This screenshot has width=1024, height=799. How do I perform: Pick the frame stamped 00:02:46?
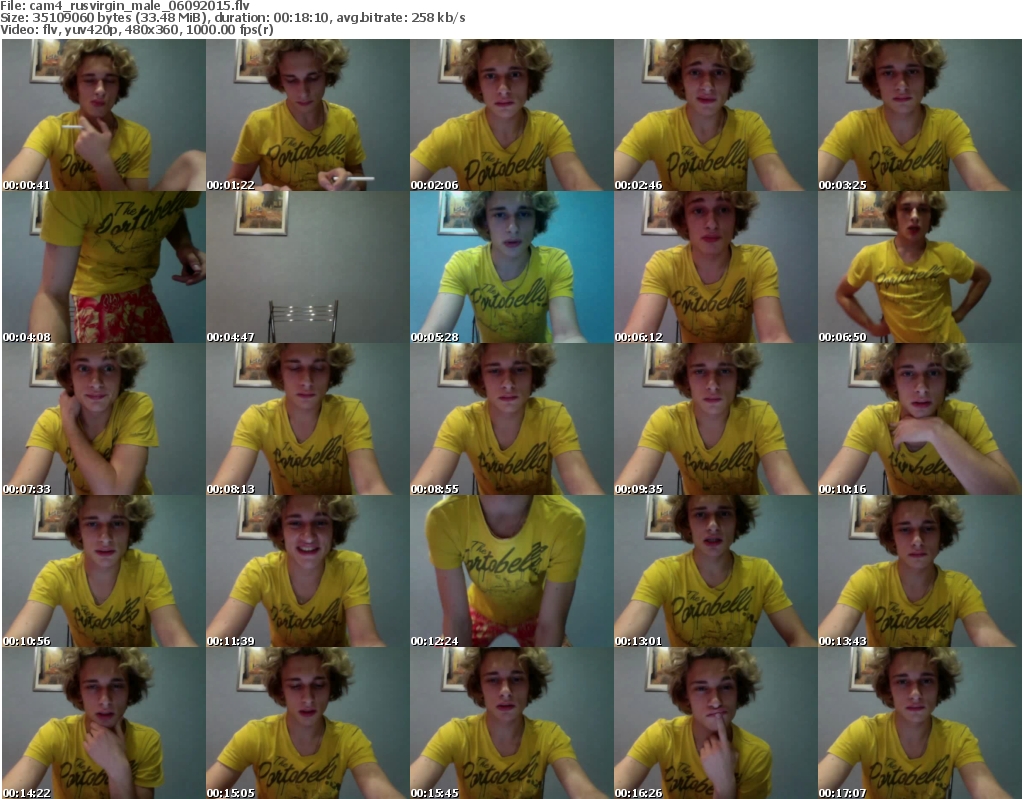(x=716, y=115)
